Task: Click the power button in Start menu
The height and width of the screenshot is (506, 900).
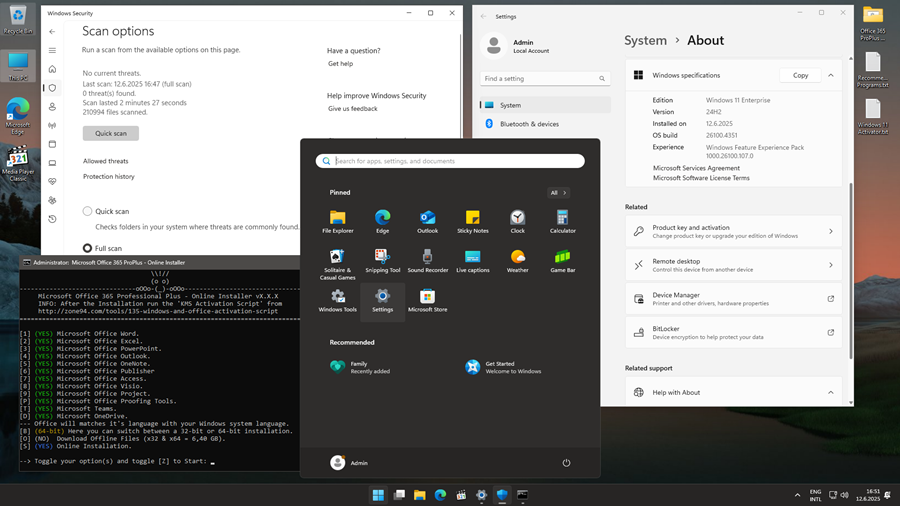Action: 566,463
